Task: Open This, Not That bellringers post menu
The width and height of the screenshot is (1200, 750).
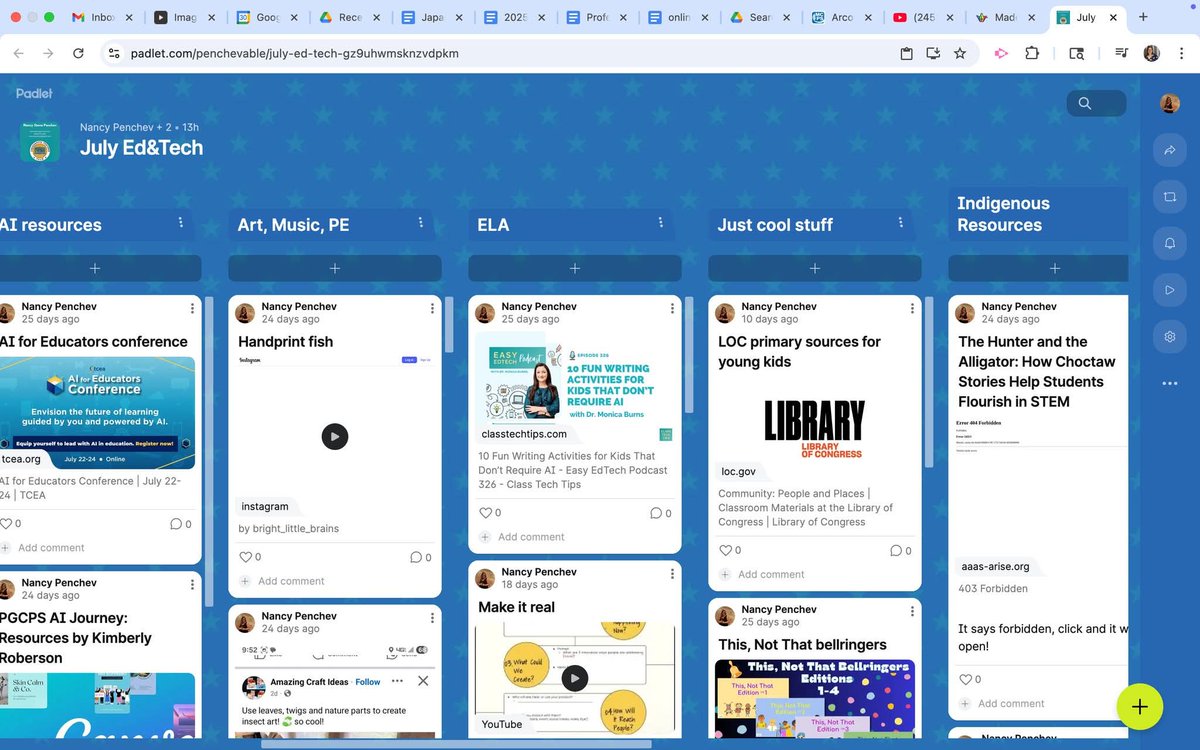Action: 912,611
